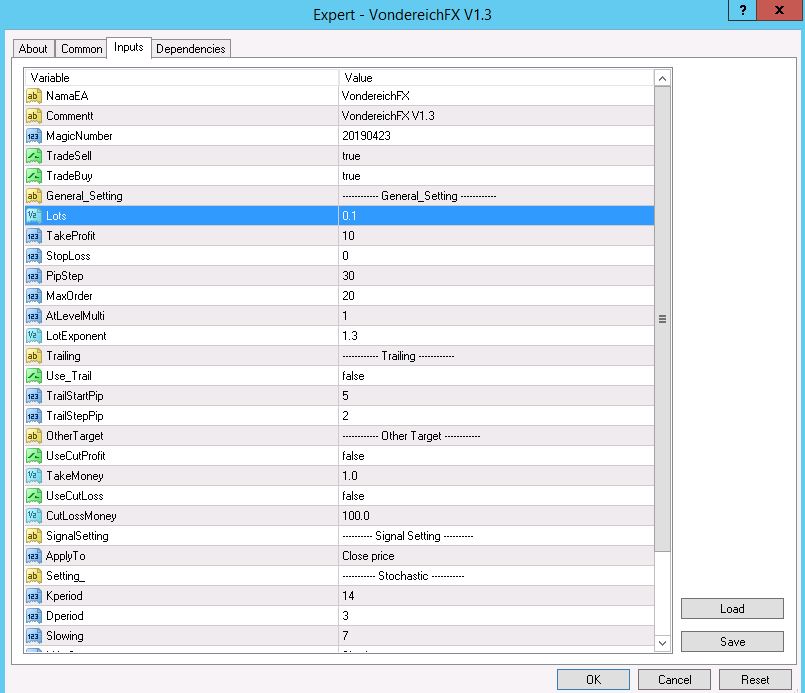805x693 pixels.
Task: Click the integer icon beside TakeProfit
Action: pos(33,236)
